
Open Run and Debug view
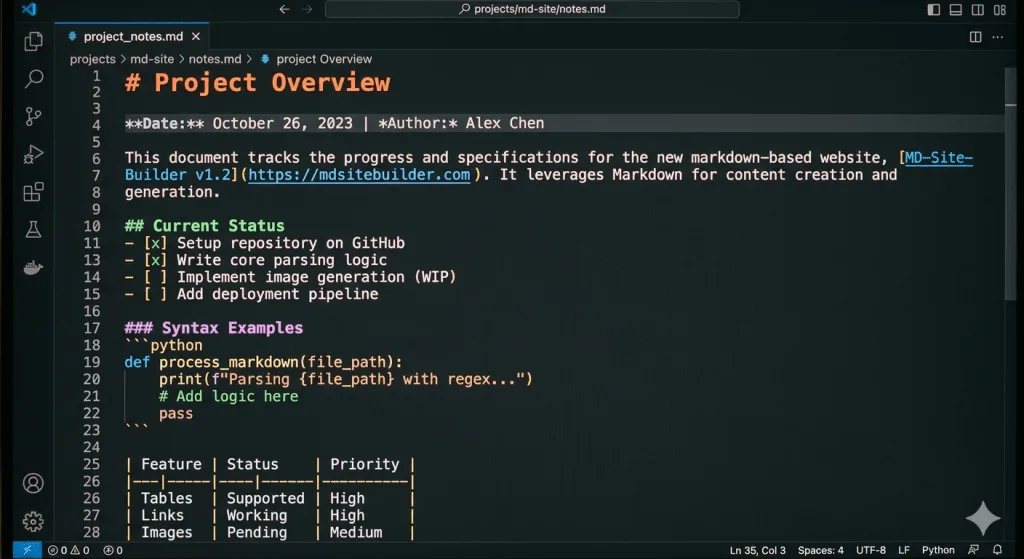coord(33,154)
